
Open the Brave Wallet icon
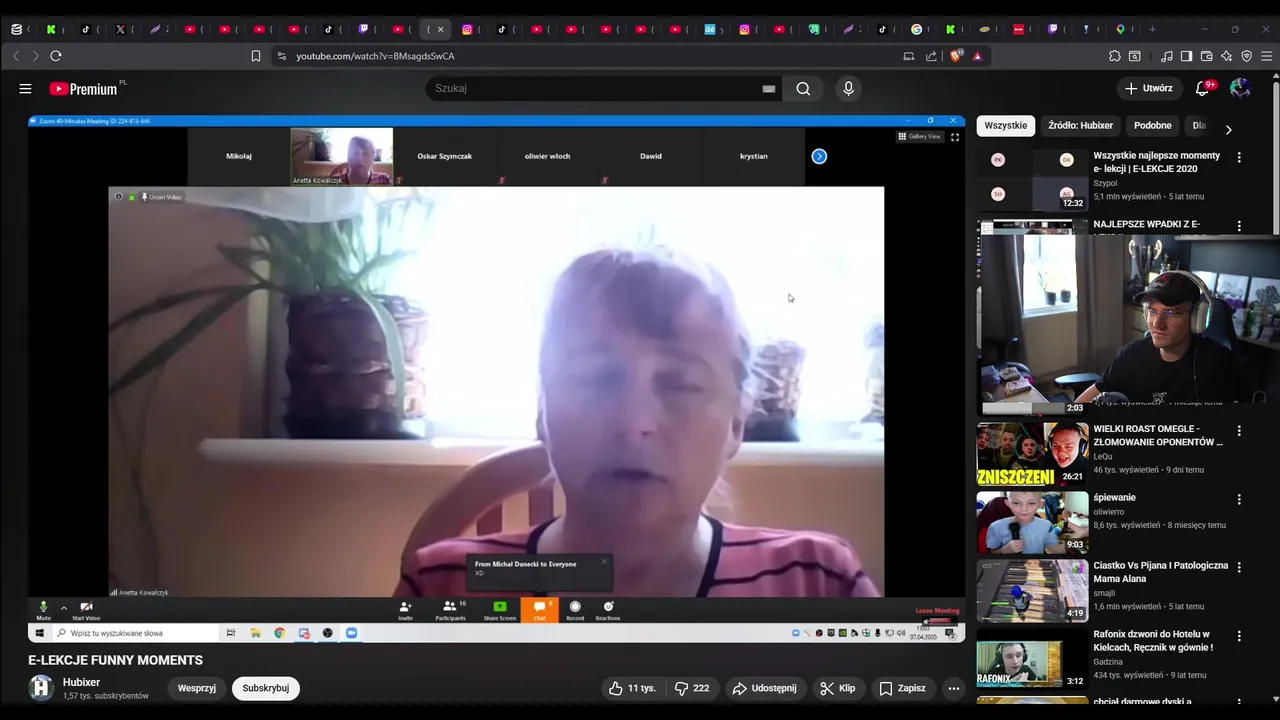(1207, 56)
